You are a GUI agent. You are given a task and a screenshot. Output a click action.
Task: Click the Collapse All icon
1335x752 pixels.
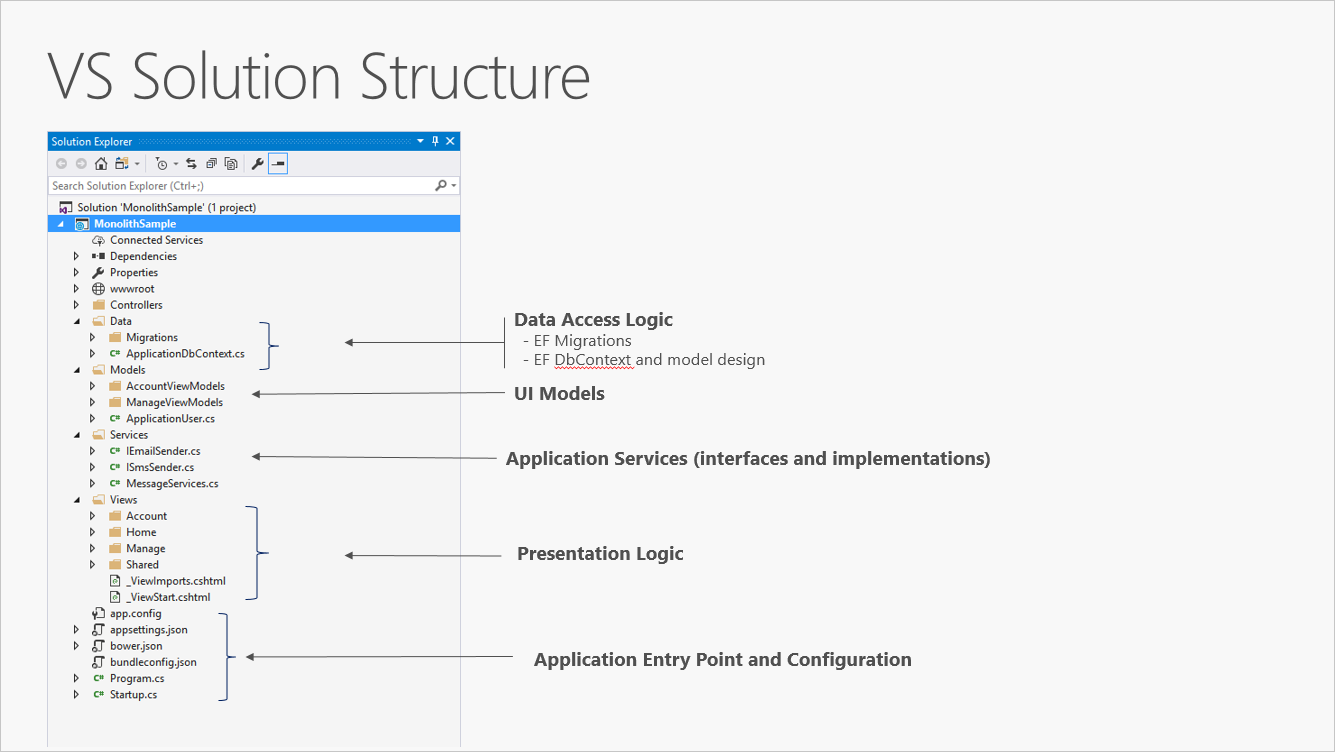pyautogui.click(x=212, y=163)
